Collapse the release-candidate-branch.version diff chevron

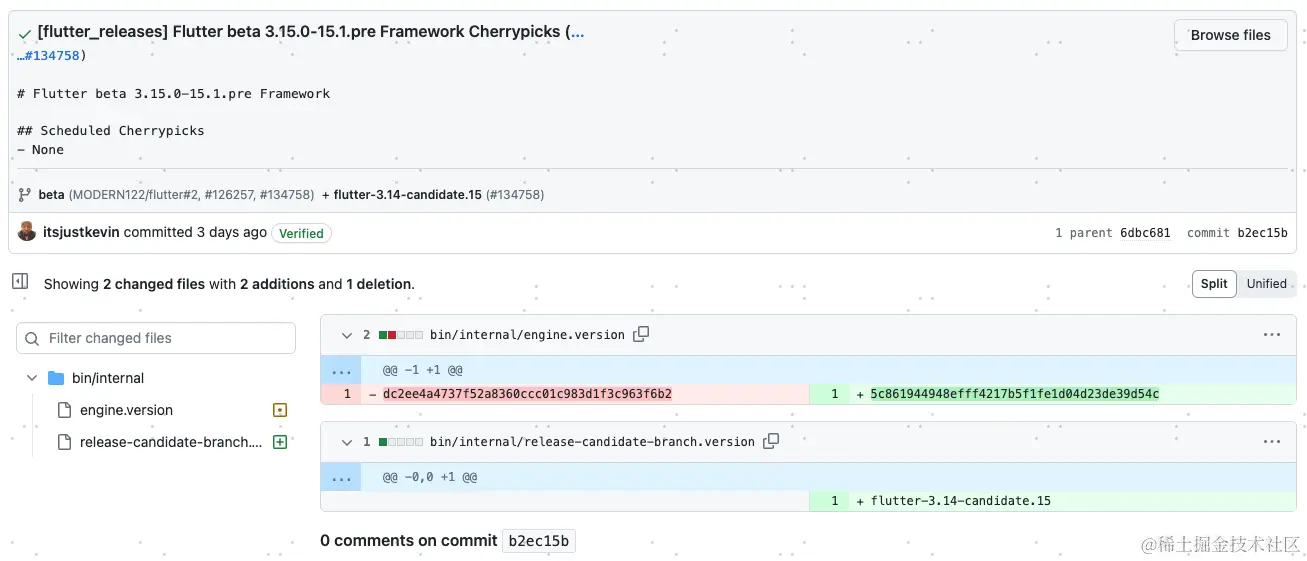point(346,442)
